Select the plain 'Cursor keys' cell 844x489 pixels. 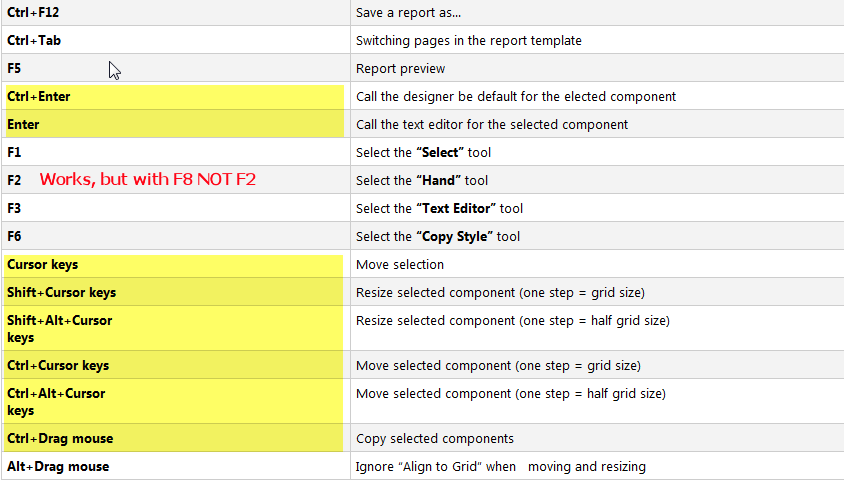coord(174,264)
